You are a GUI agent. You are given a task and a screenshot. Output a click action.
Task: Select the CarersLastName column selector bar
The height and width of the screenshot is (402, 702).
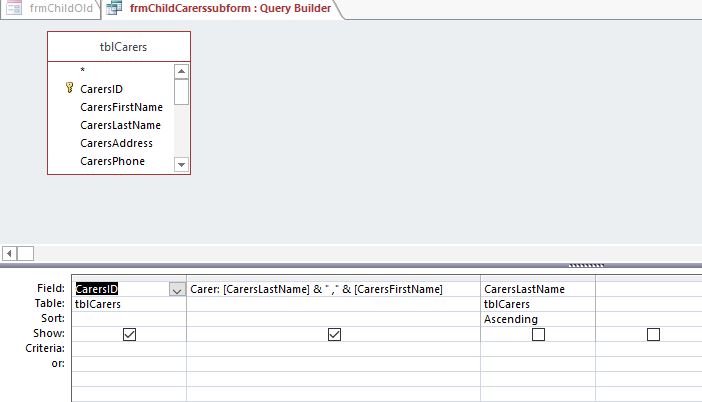538,278
